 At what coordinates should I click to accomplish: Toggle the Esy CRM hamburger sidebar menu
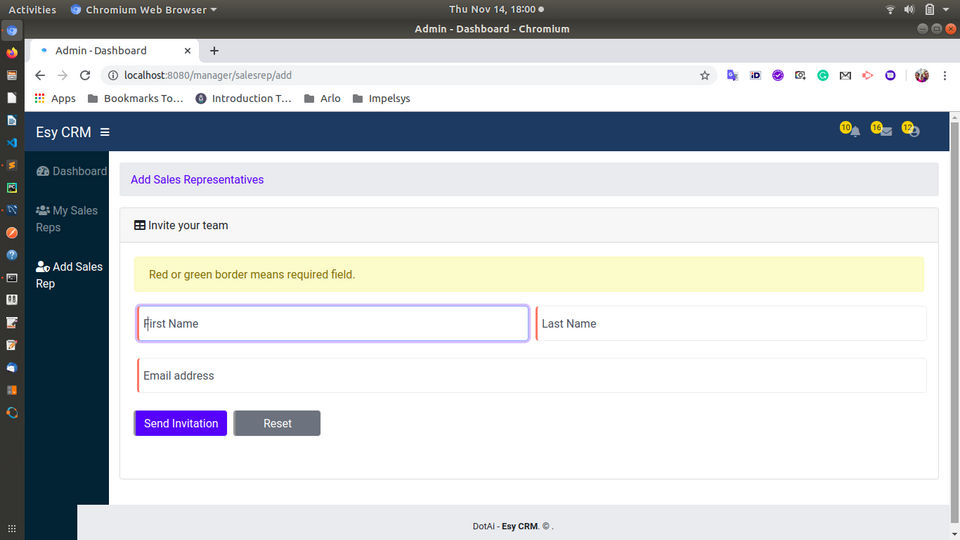(105, 132)
